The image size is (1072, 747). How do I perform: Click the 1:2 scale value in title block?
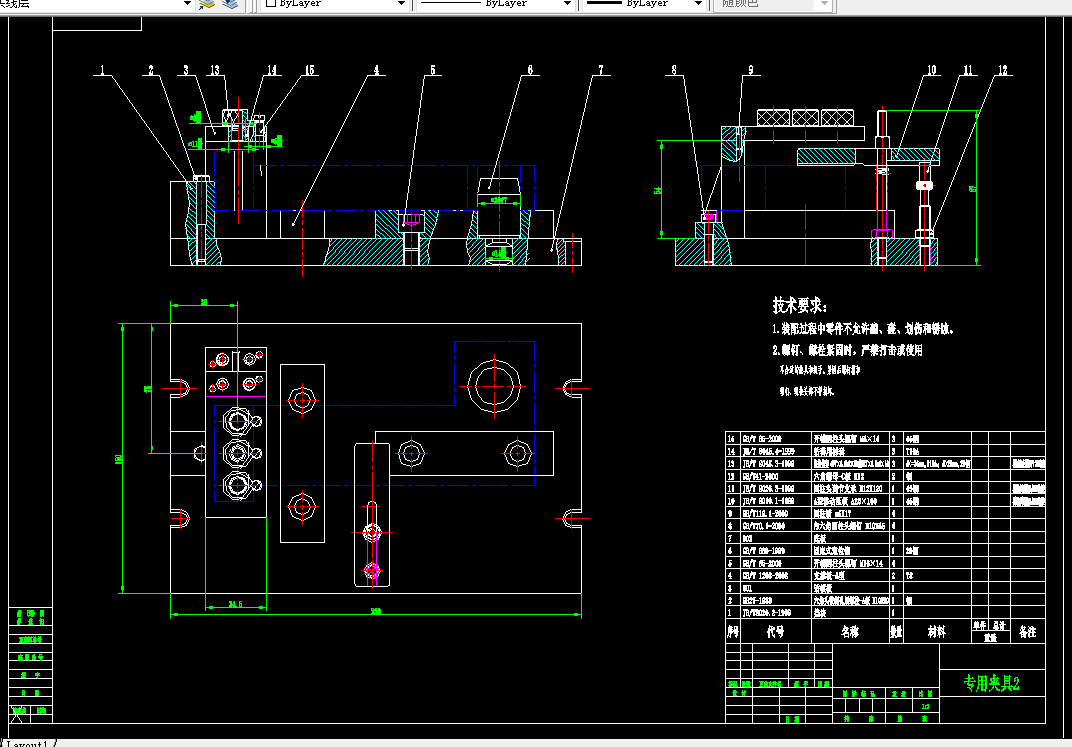(x=925, y=706)
